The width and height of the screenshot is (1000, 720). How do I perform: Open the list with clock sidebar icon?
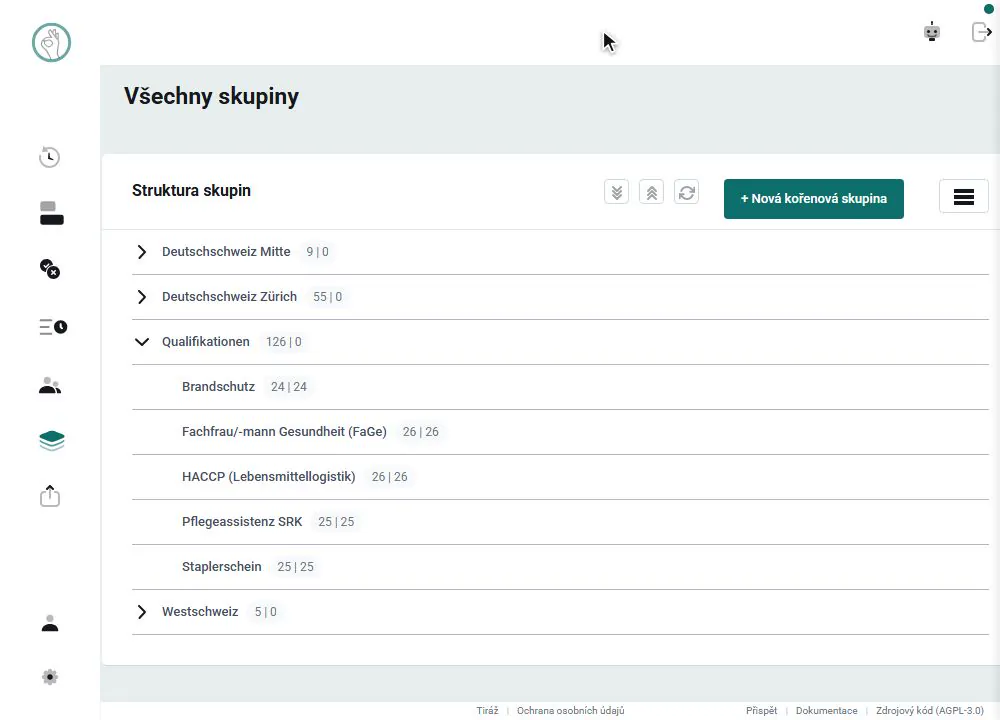click(53, 327)
